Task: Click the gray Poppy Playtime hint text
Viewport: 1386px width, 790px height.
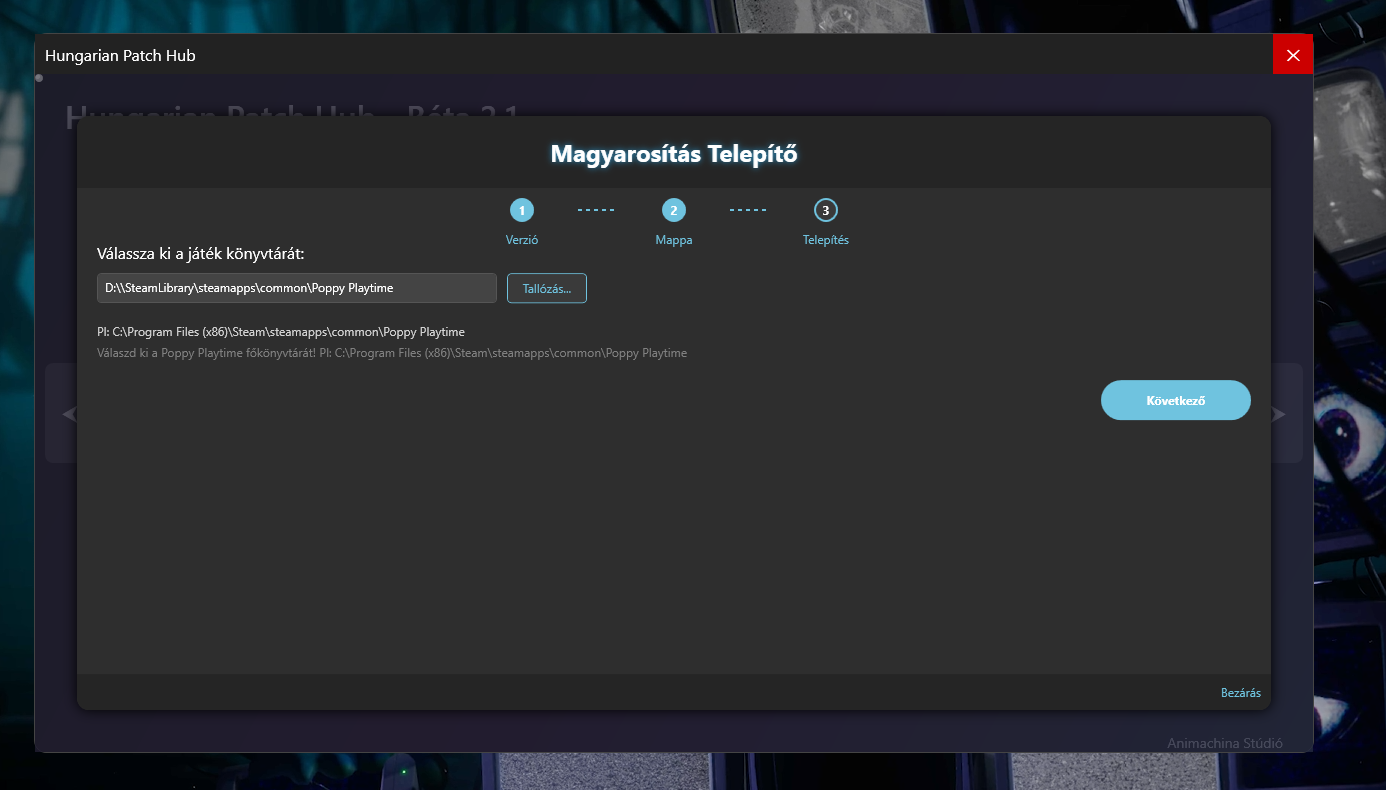Action: [392, 353]
